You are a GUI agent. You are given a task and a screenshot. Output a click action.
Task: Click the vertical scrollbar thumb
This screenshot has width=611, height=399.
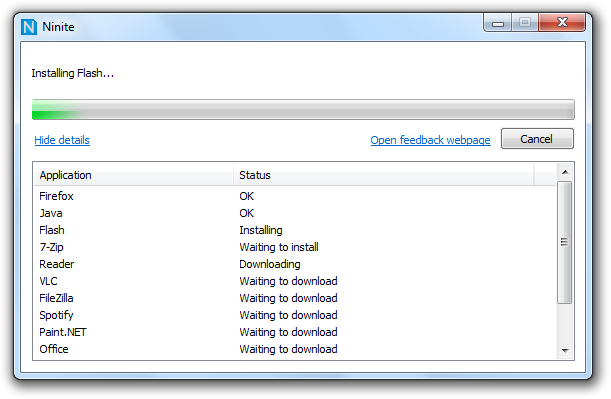[565, 242]
